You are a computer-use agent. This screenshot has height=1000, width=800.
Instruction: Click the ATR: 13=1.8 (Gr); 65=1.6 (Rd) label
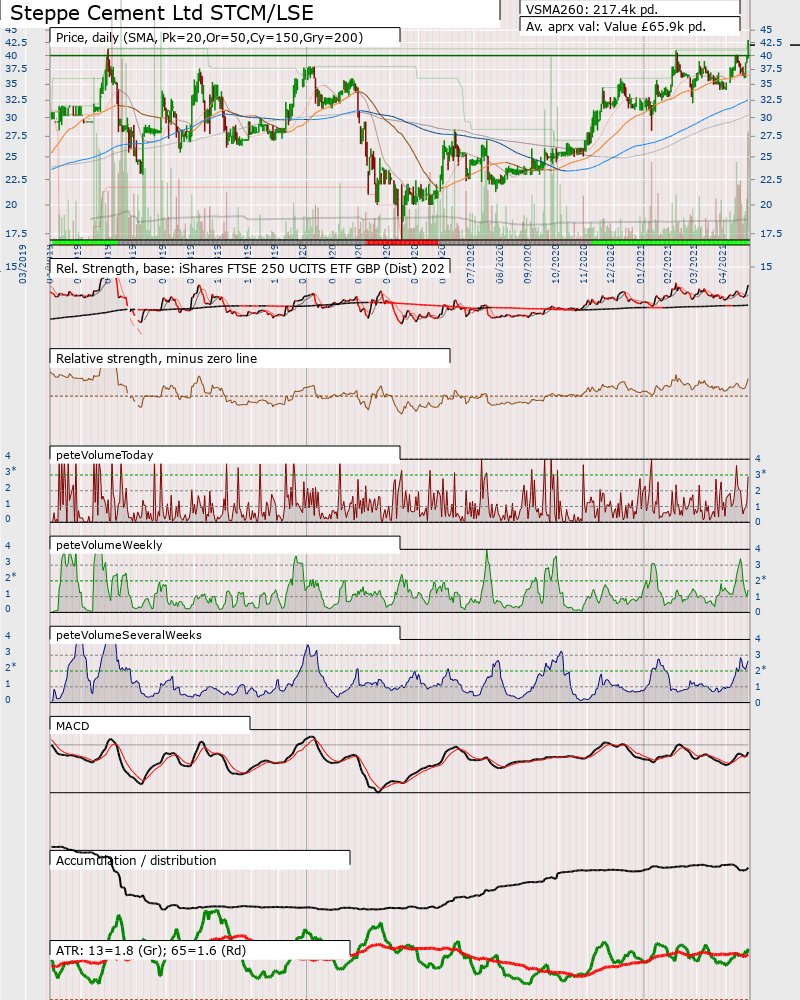point(151,950)
